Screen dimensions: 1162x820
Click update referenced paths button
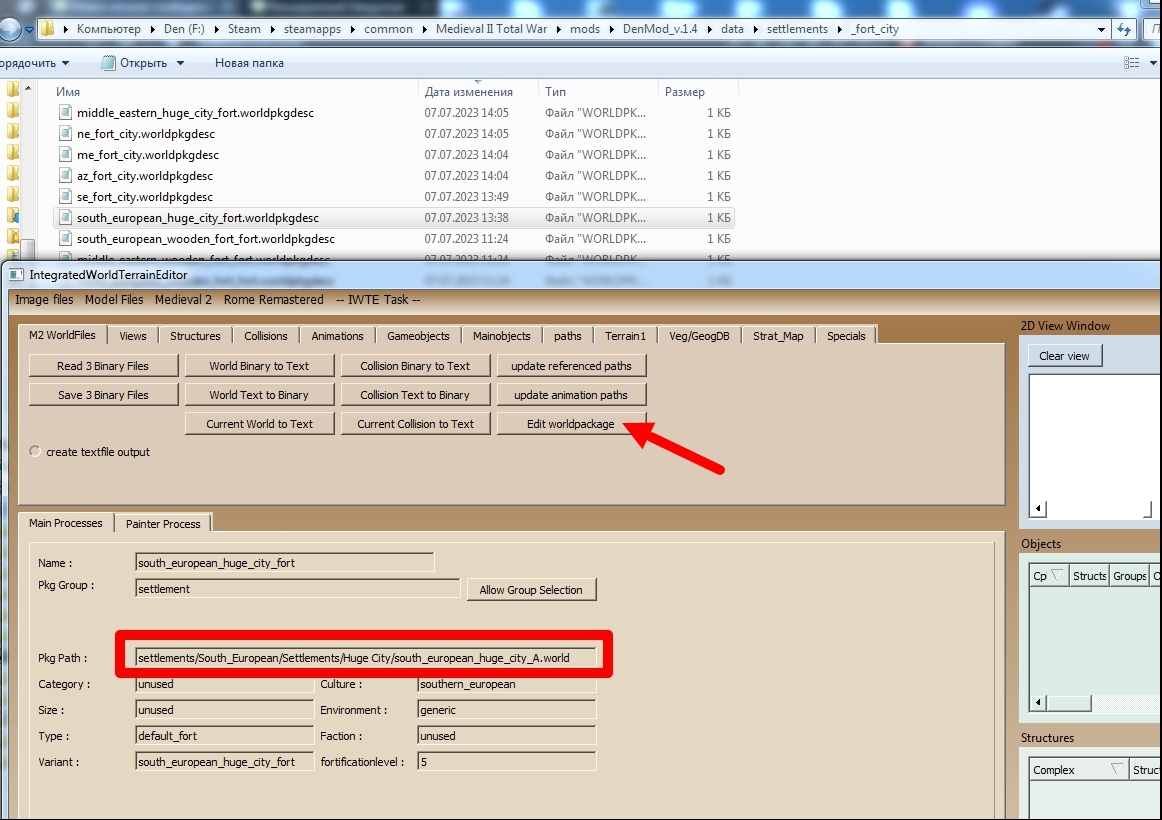tap(571, 366)
